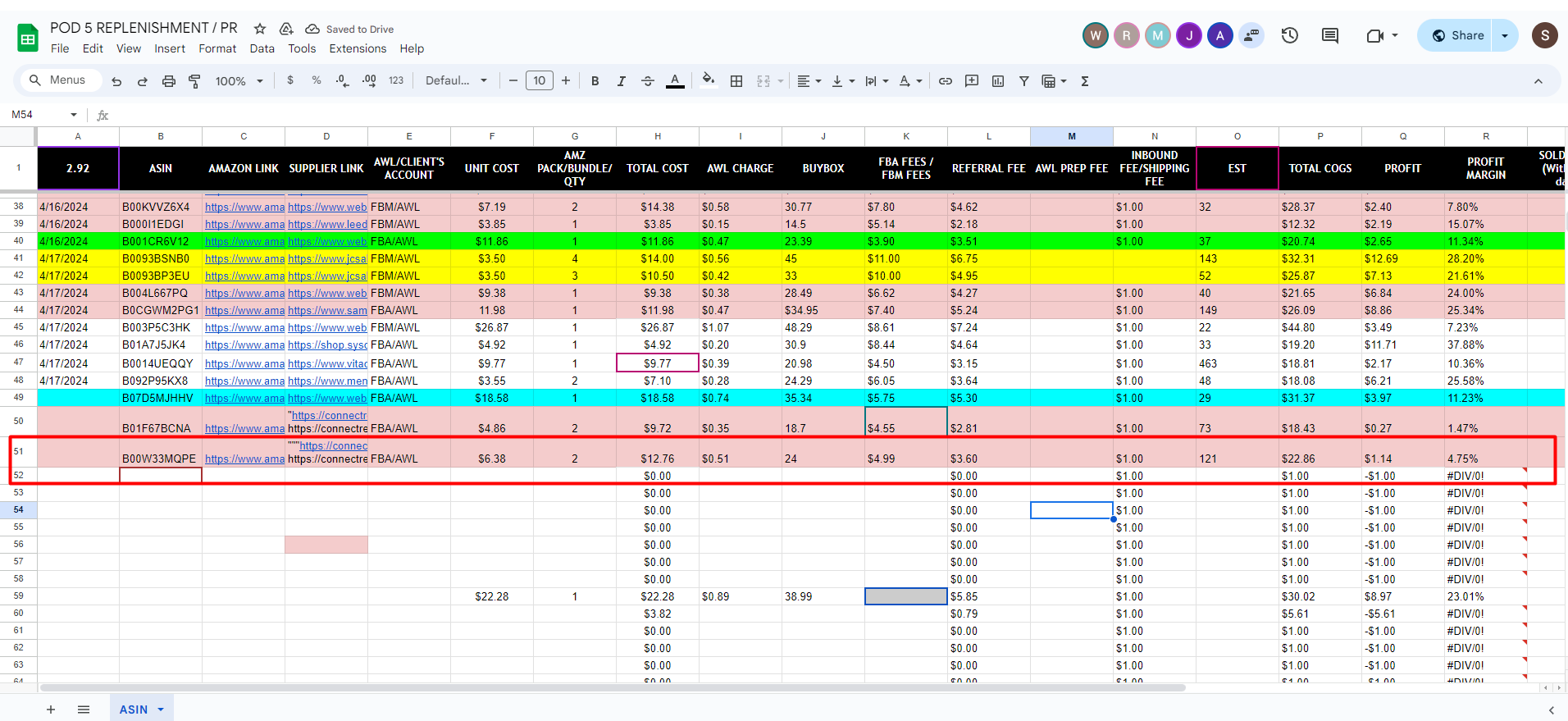The image size is (1568, 721).
Task: Decrease font size with minus button
Action: (513, 80)
